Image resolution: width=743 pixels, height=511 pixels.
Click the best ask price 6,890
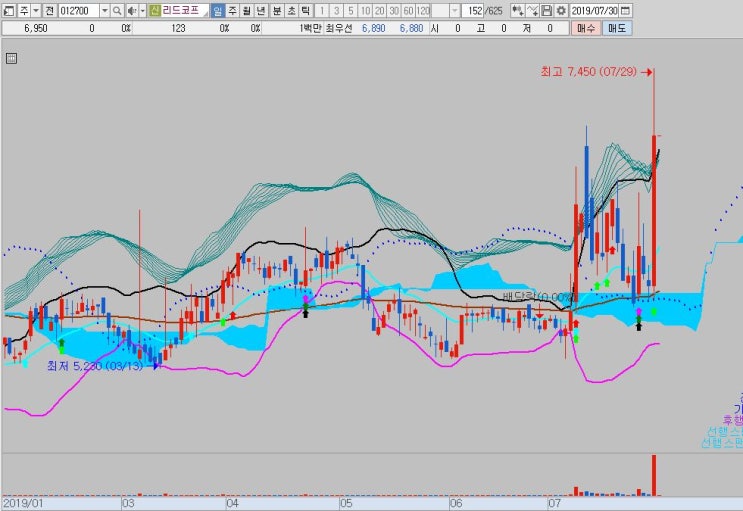373,28
